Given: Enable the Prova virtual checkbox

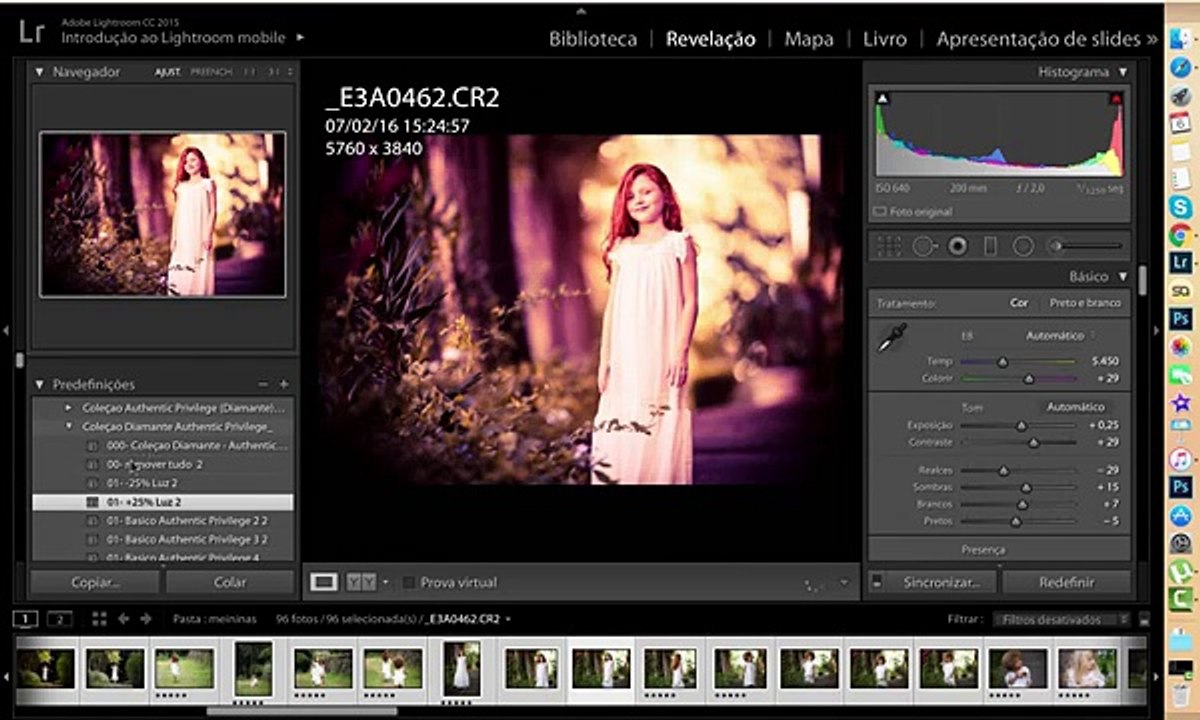Looking at the screenshot, I should click(x=408, y=582).
